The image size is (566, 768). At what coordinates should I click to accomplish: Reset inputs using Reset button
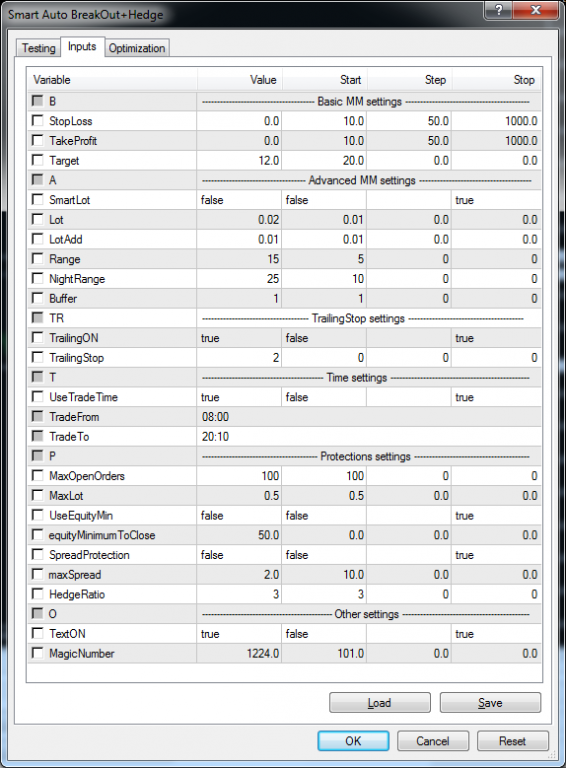pos(513,741)
